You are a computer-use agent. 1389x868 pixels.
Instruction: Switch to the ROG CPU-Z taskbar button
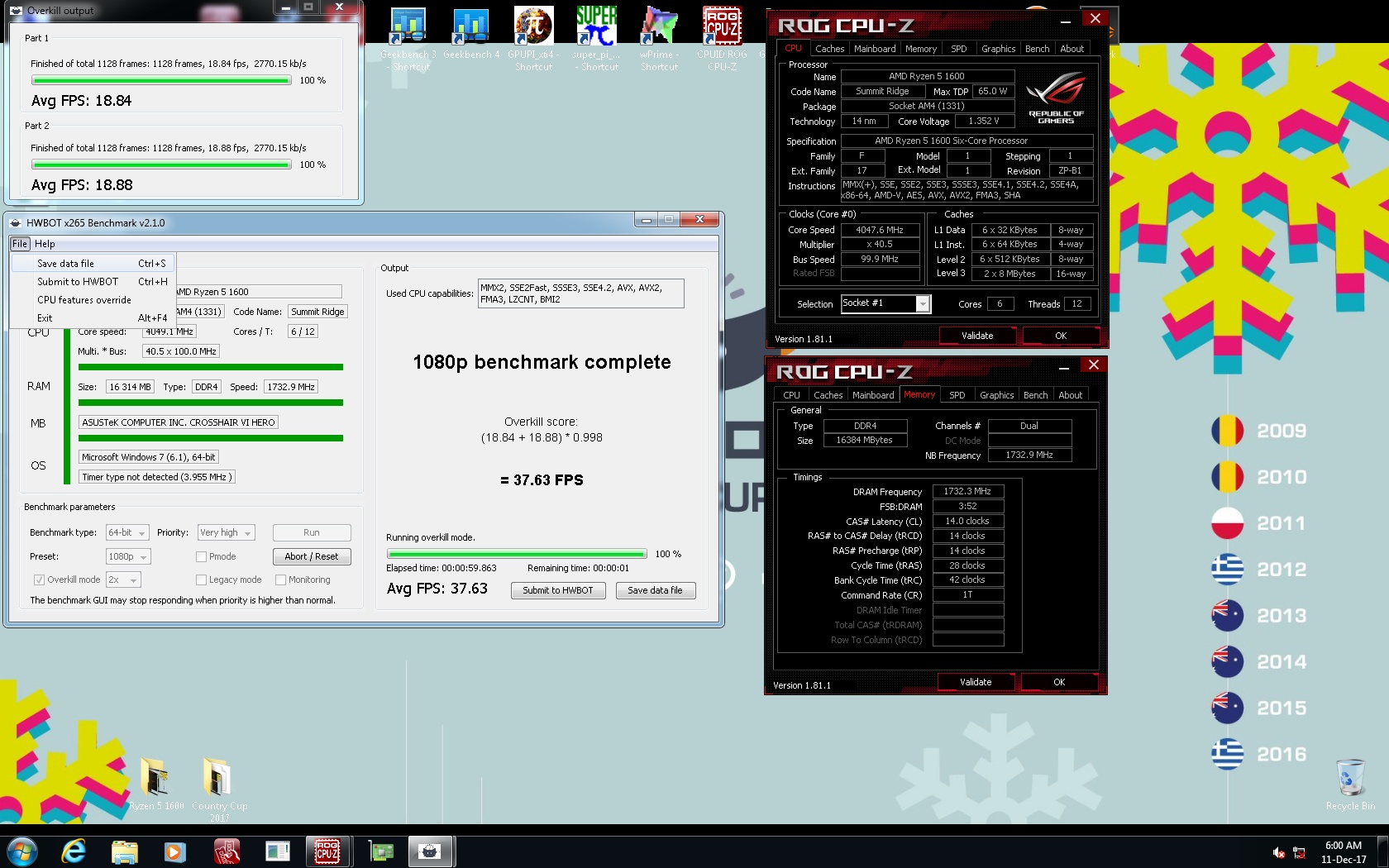tap(327, 851)
